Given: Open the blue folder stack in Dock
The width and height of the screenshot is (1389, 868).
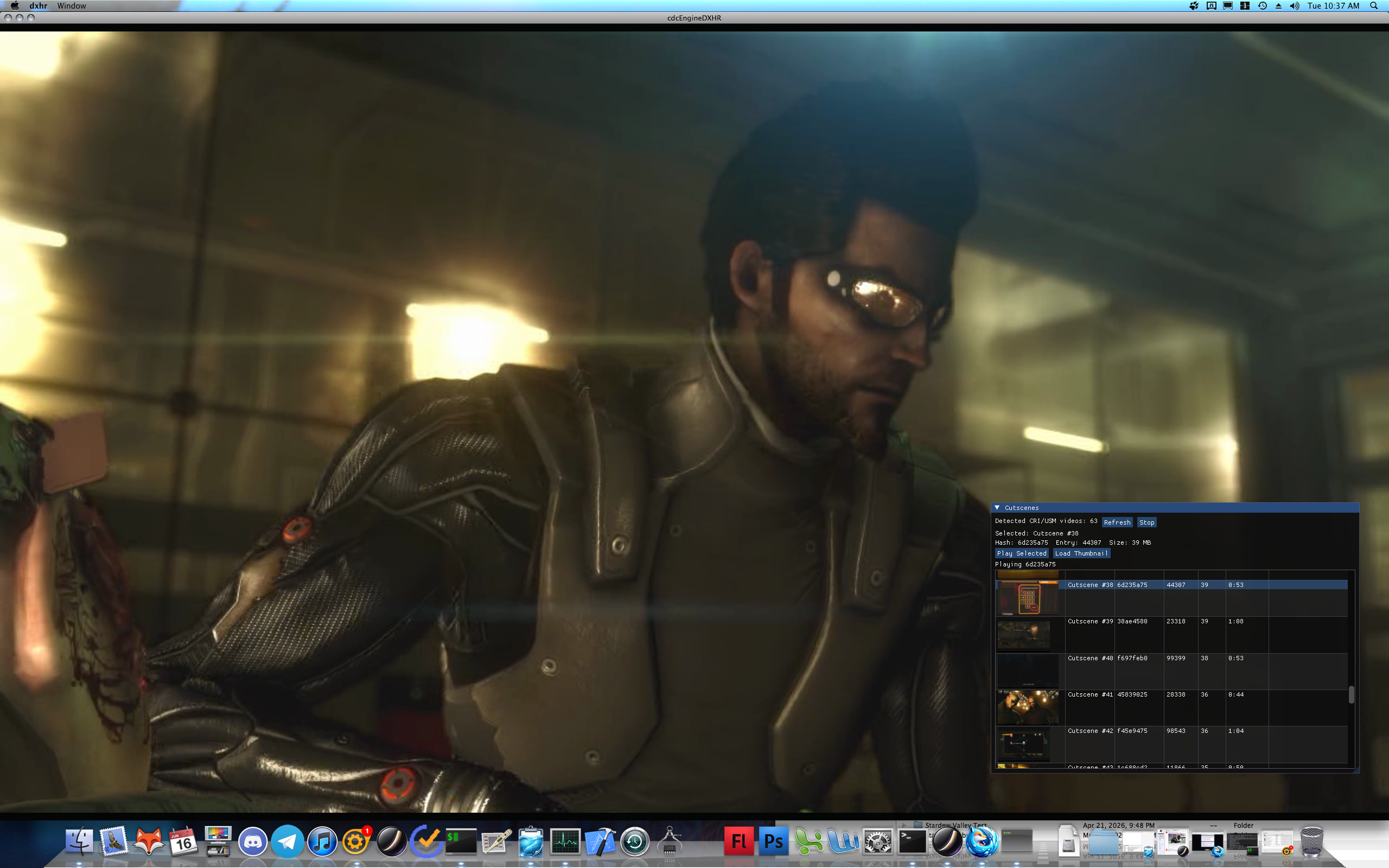Looking at the screenshot, I should [x=1103, y=841].
